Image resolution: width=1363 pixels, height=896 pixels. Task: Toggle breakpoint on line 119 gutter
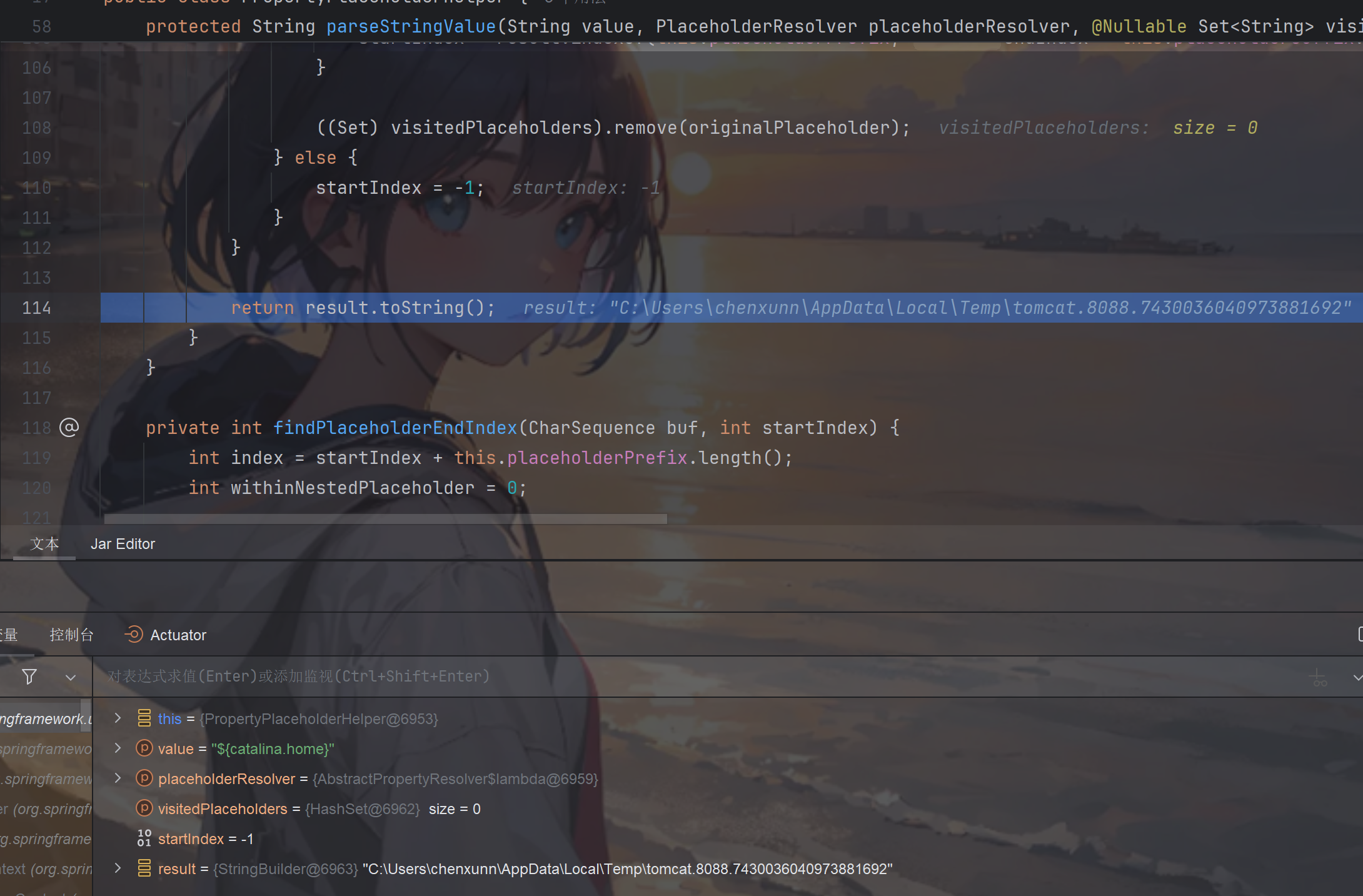pyautogui.click(x=36, y=458)
